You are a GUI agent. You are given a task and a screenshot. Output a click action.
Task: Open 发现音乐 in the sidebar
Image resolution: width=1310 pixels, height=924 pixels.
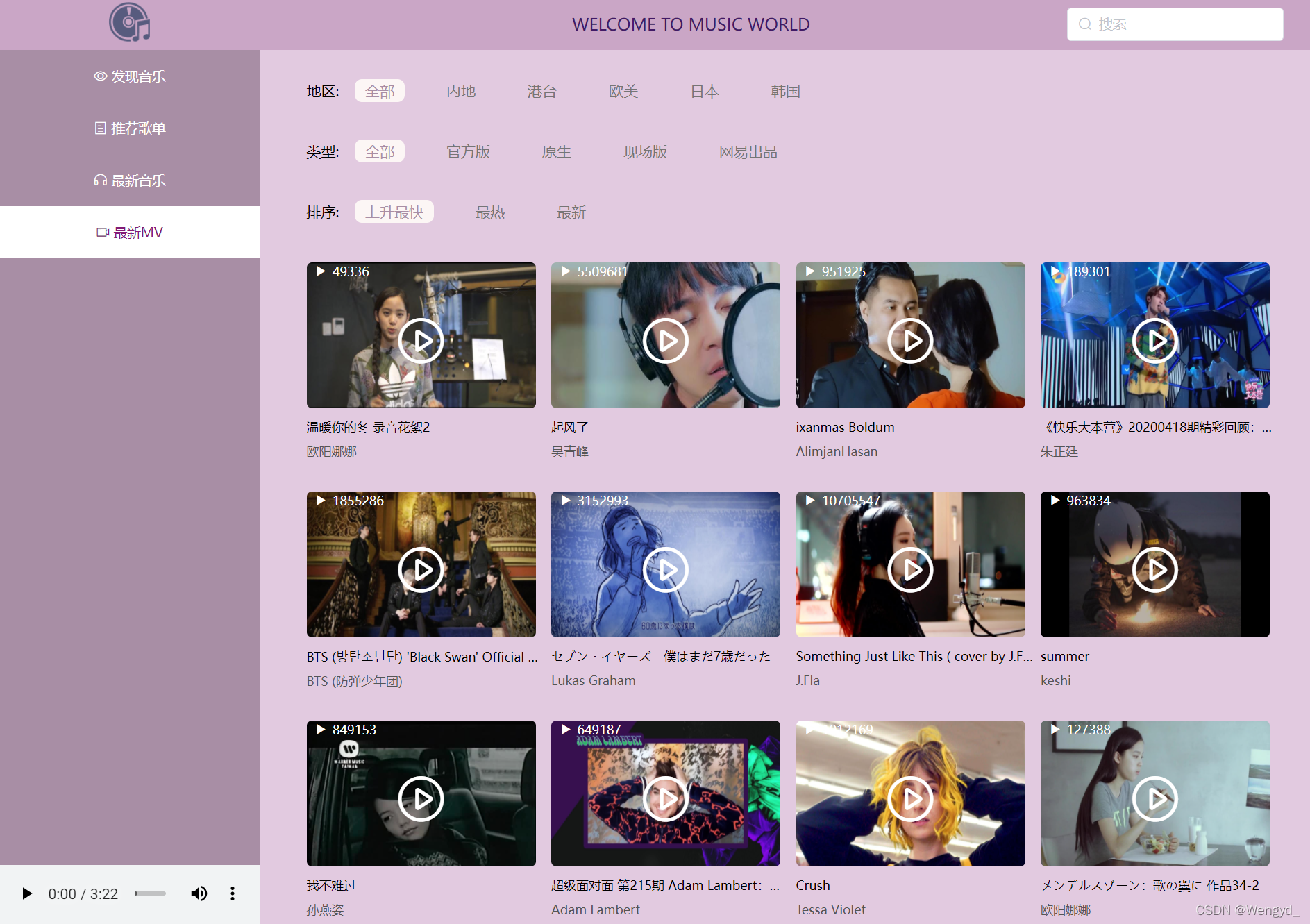(x=130, y=76)
